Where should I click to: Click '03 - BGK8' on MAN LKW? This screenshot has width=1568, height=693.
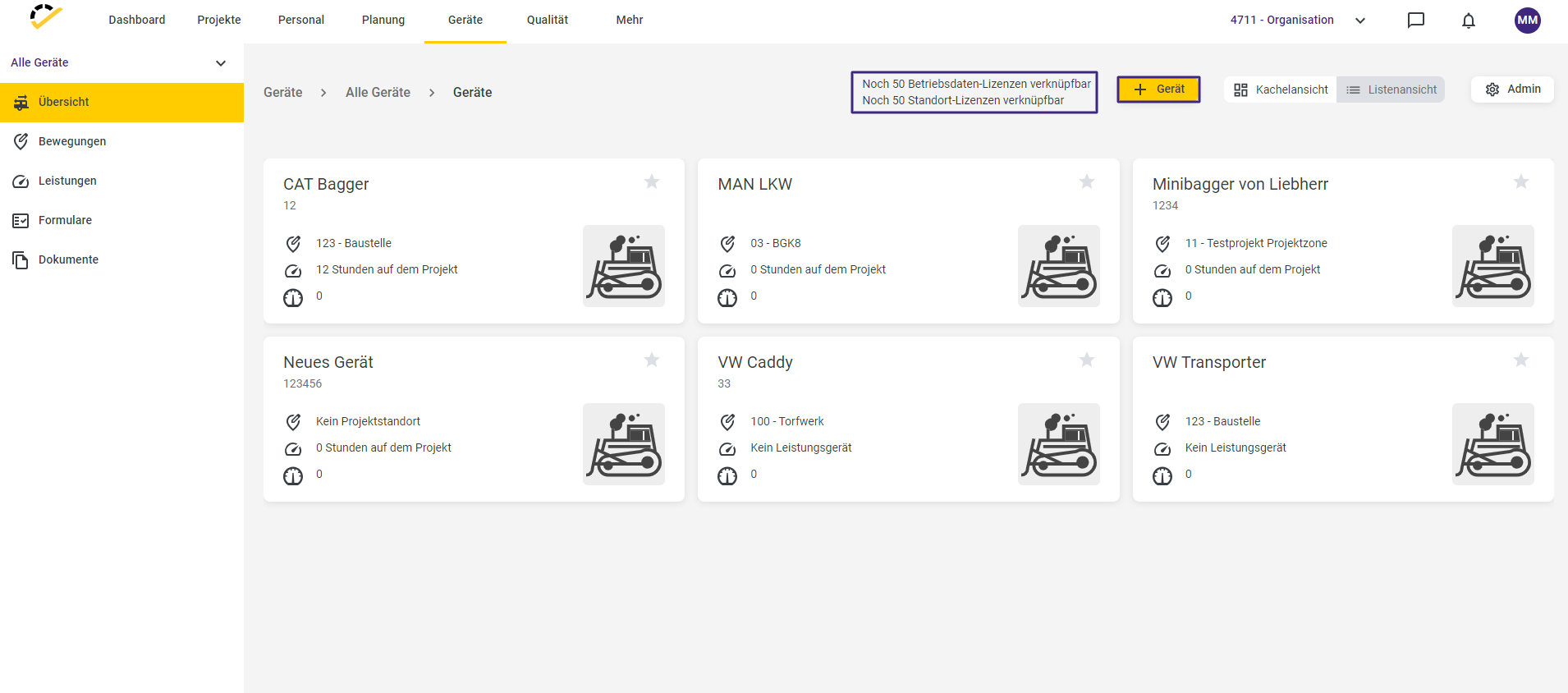tap(776, 244)
